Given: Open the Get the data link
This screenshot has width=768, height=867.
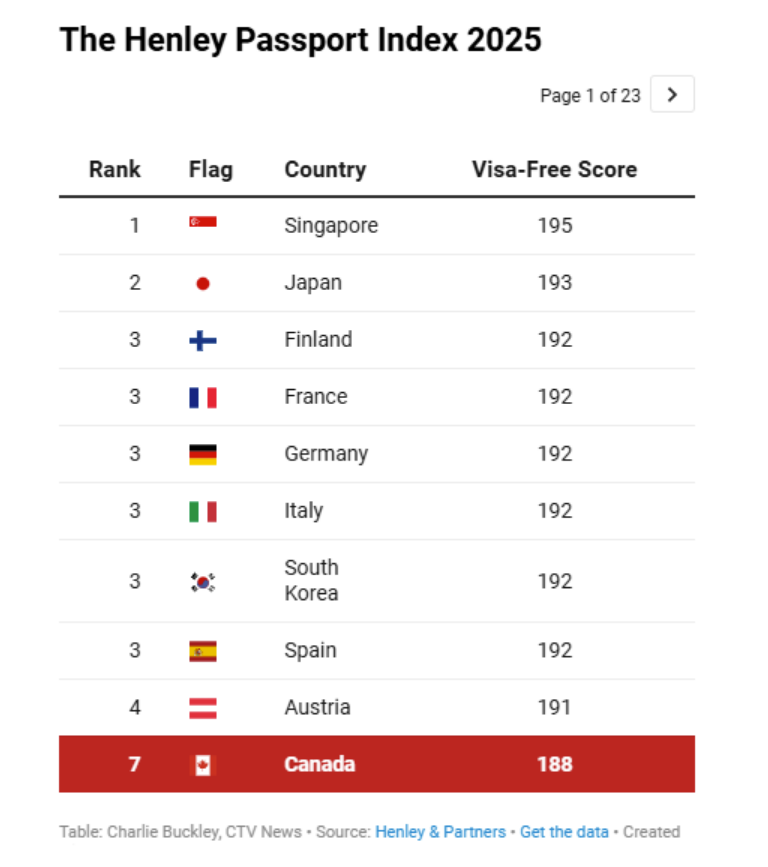Looking at the screenshot, I should click(x=564, y=832).
